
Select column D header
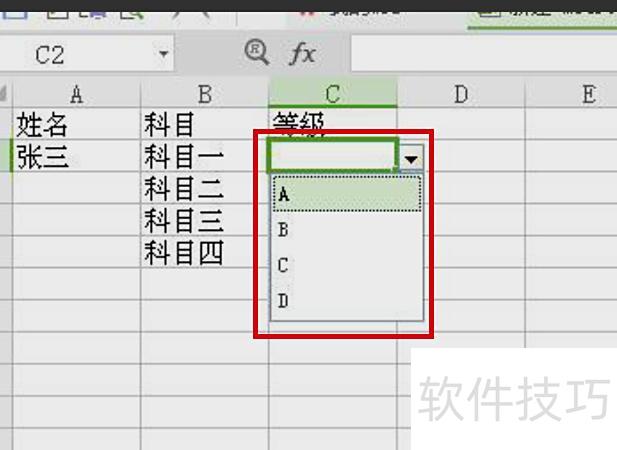coord(461,94)
